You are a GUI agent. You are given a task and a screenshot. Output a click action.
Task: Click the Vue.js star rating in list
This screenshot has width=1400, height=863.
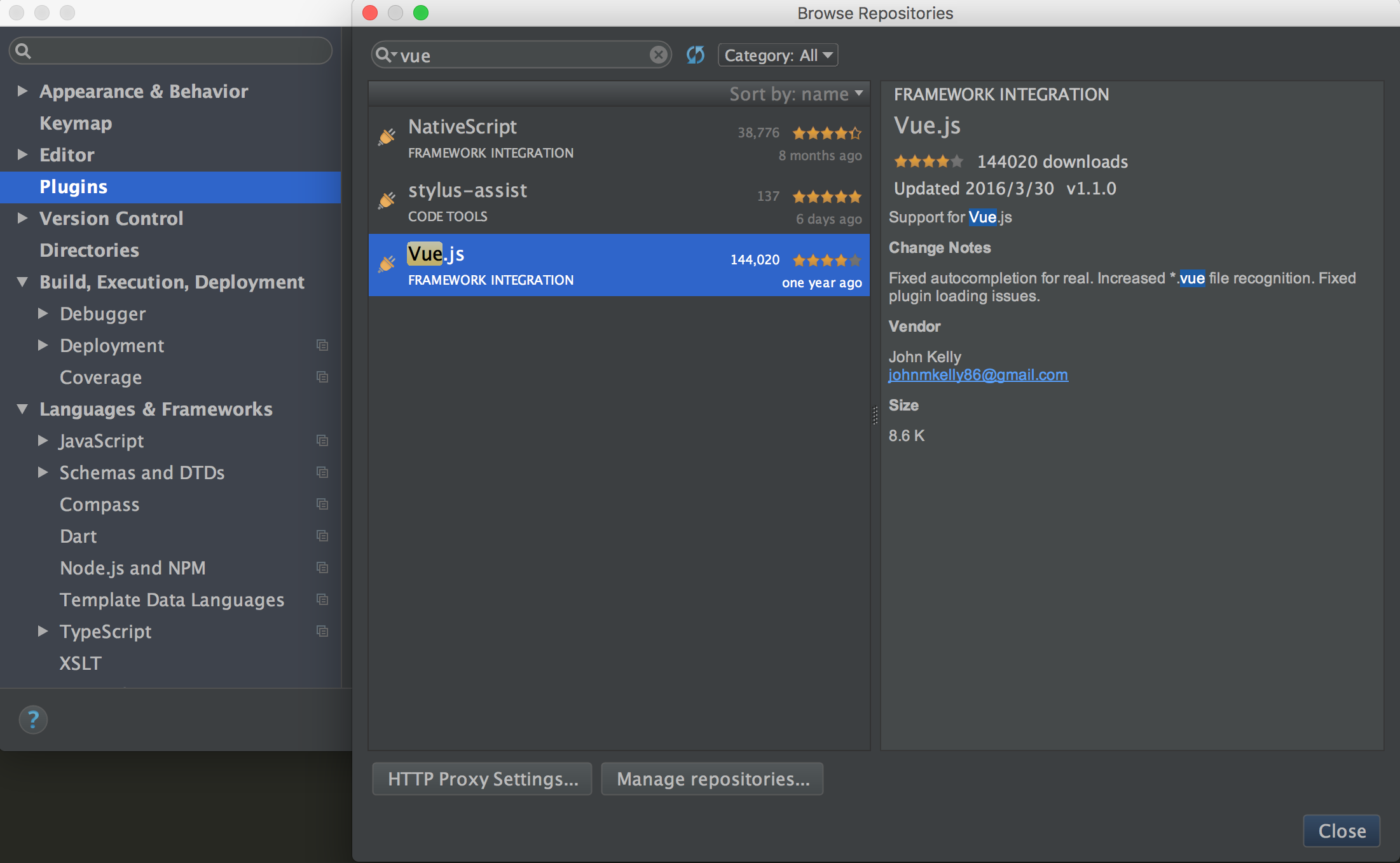coord(827,260)
